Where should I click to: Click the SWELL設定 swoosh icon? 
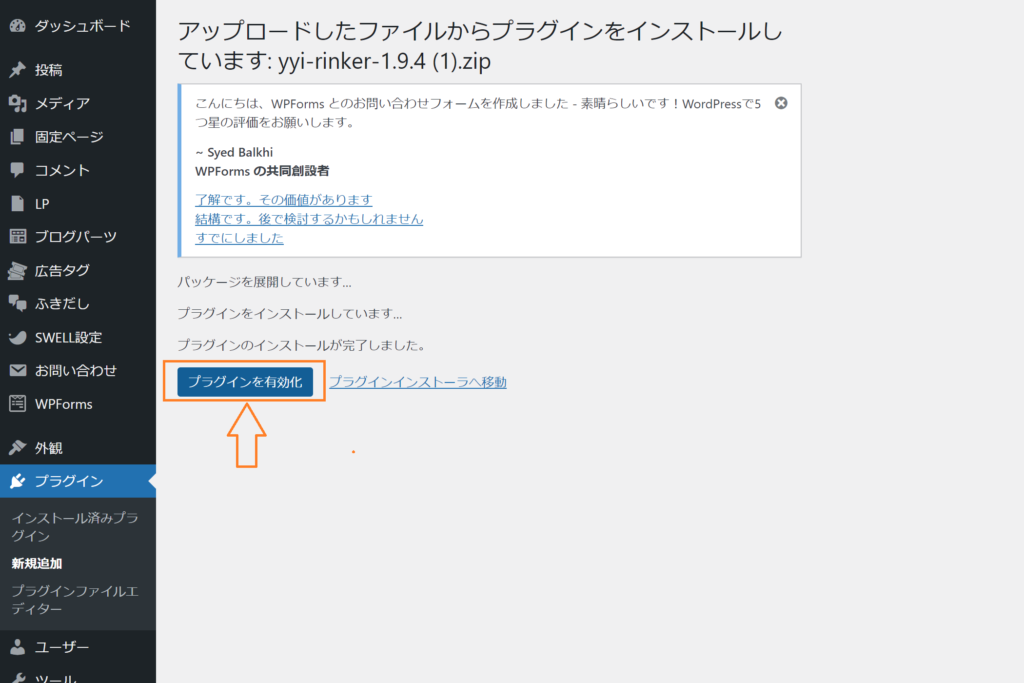tap(18, 338)
